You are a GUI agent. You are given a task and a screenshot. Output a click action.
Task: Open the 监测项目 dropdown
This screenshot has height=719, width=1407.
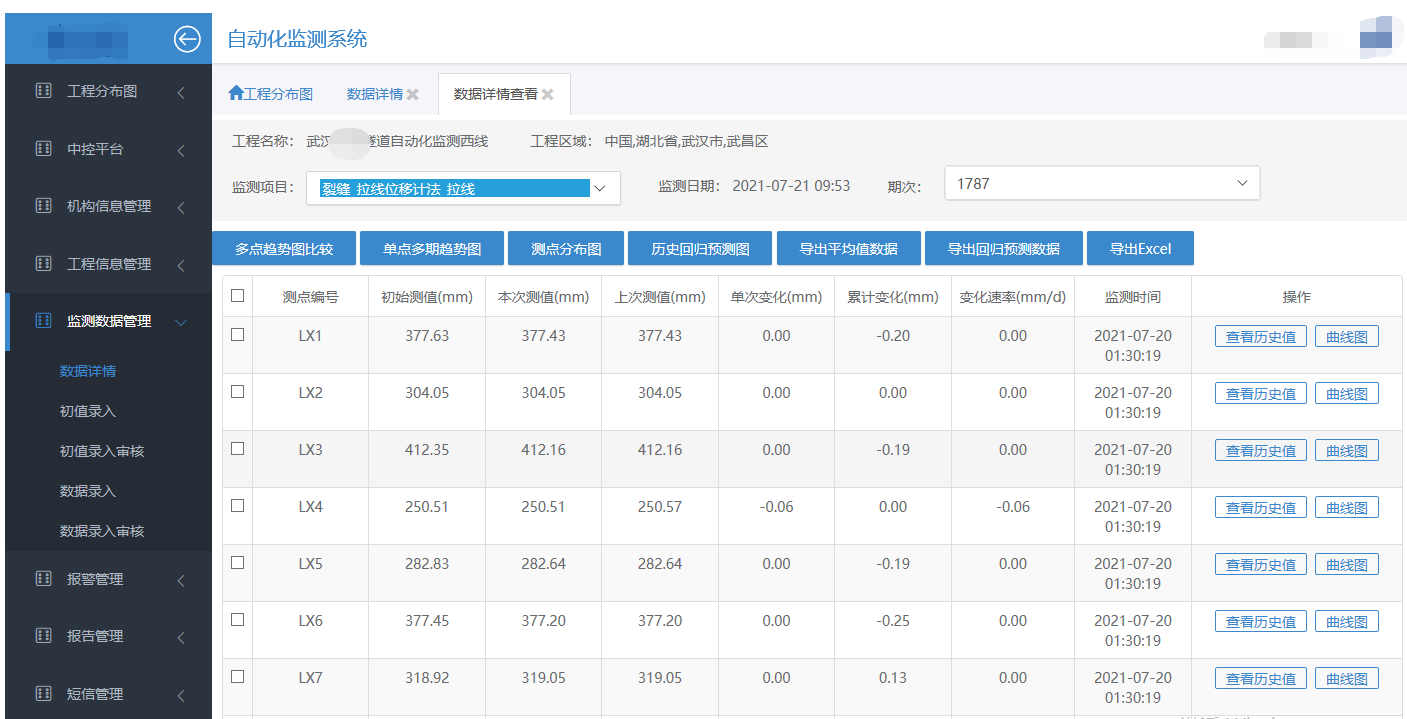coord(463,187)
